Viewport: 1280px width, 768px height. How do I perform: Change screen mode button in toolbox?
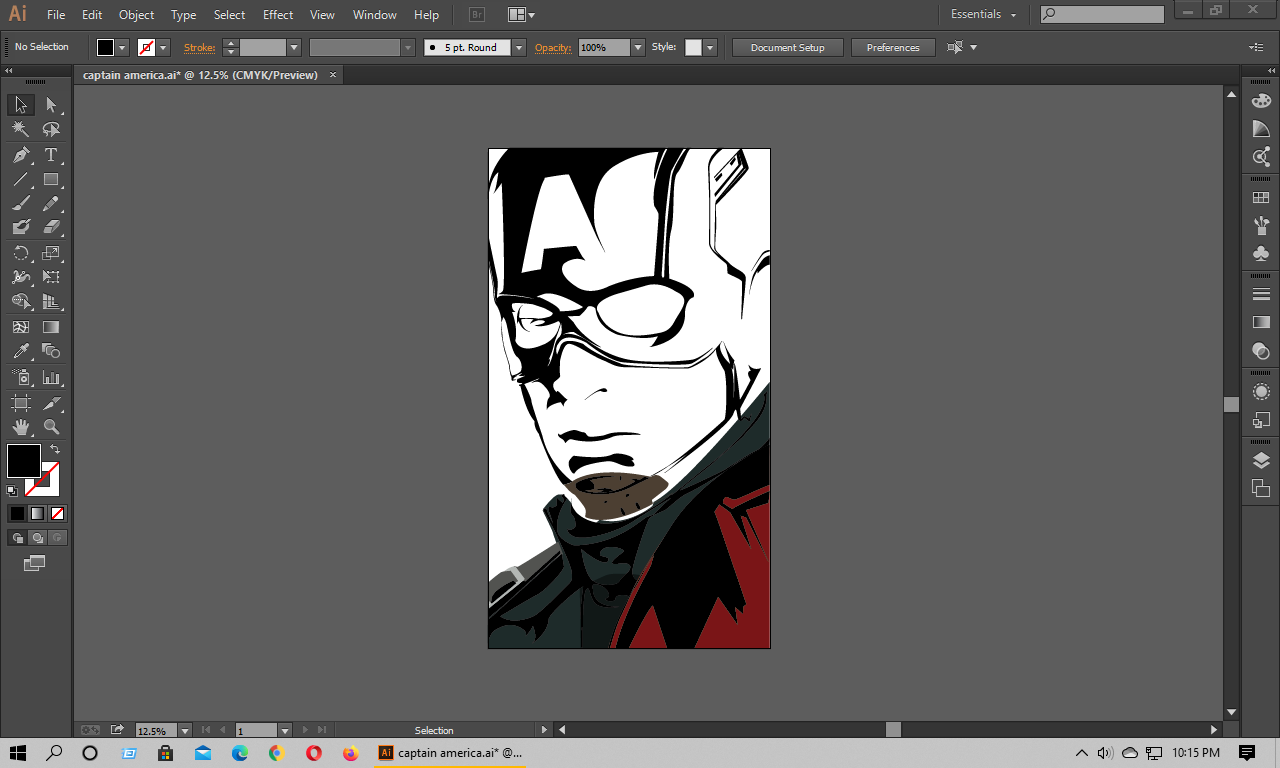click(35, 564)
